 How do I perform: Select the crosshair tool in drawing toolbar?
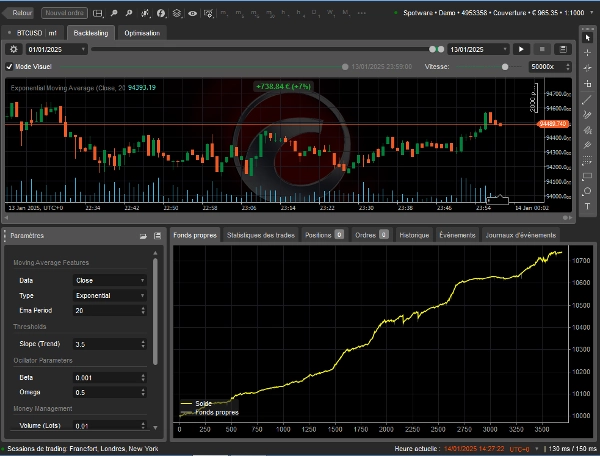click(x=587, y=53)
